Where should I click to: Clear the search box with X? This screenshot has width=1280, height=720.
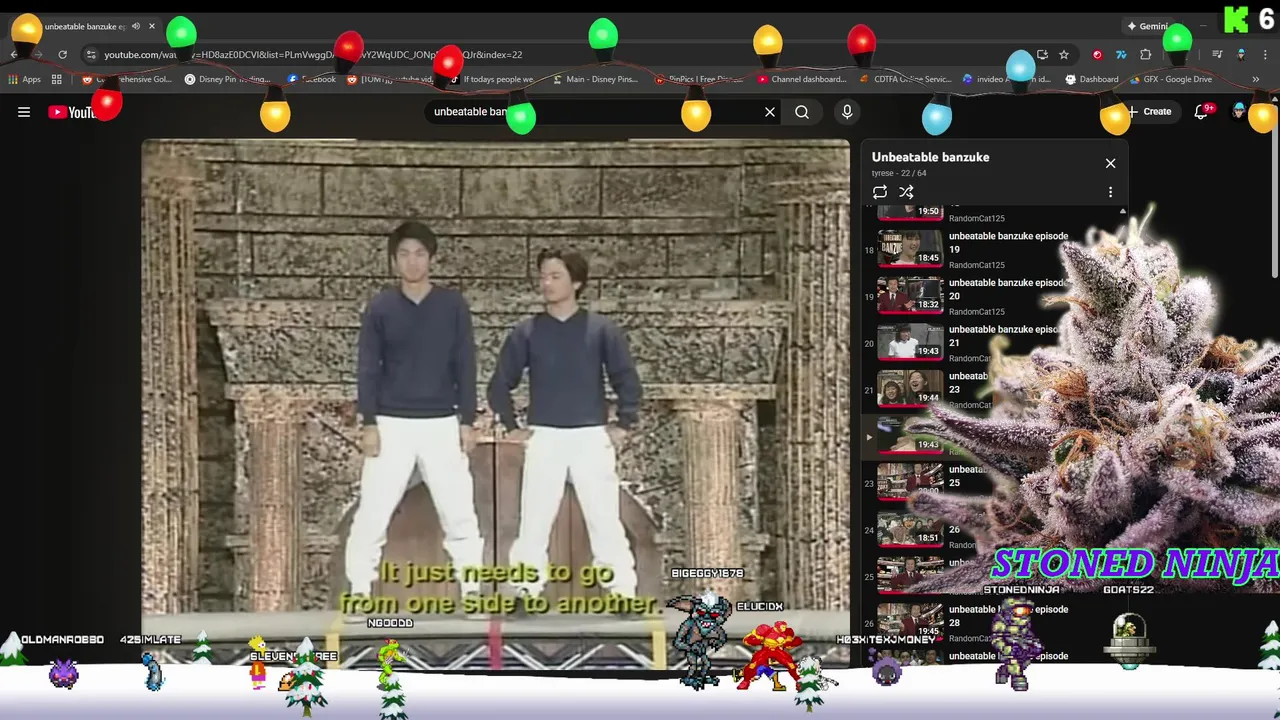[x=770, y=112]
